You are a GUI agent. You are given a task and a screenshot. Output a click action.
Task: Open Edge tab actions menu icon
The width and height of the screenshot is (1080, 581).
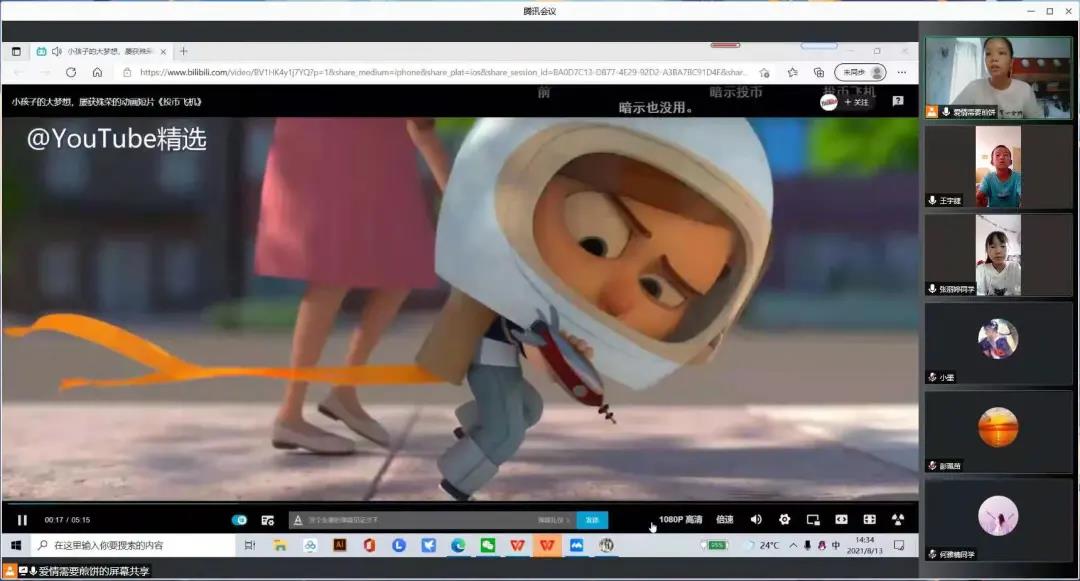point(17,52)
